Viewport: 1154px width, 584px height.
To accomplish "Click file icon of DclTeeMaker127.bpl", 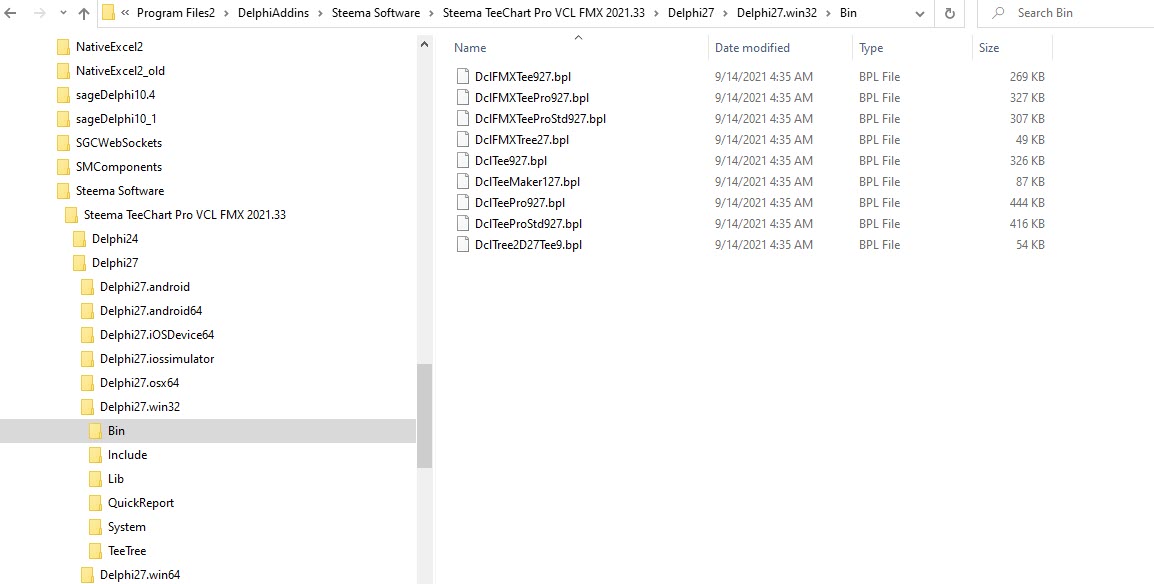I will point(463,182).
